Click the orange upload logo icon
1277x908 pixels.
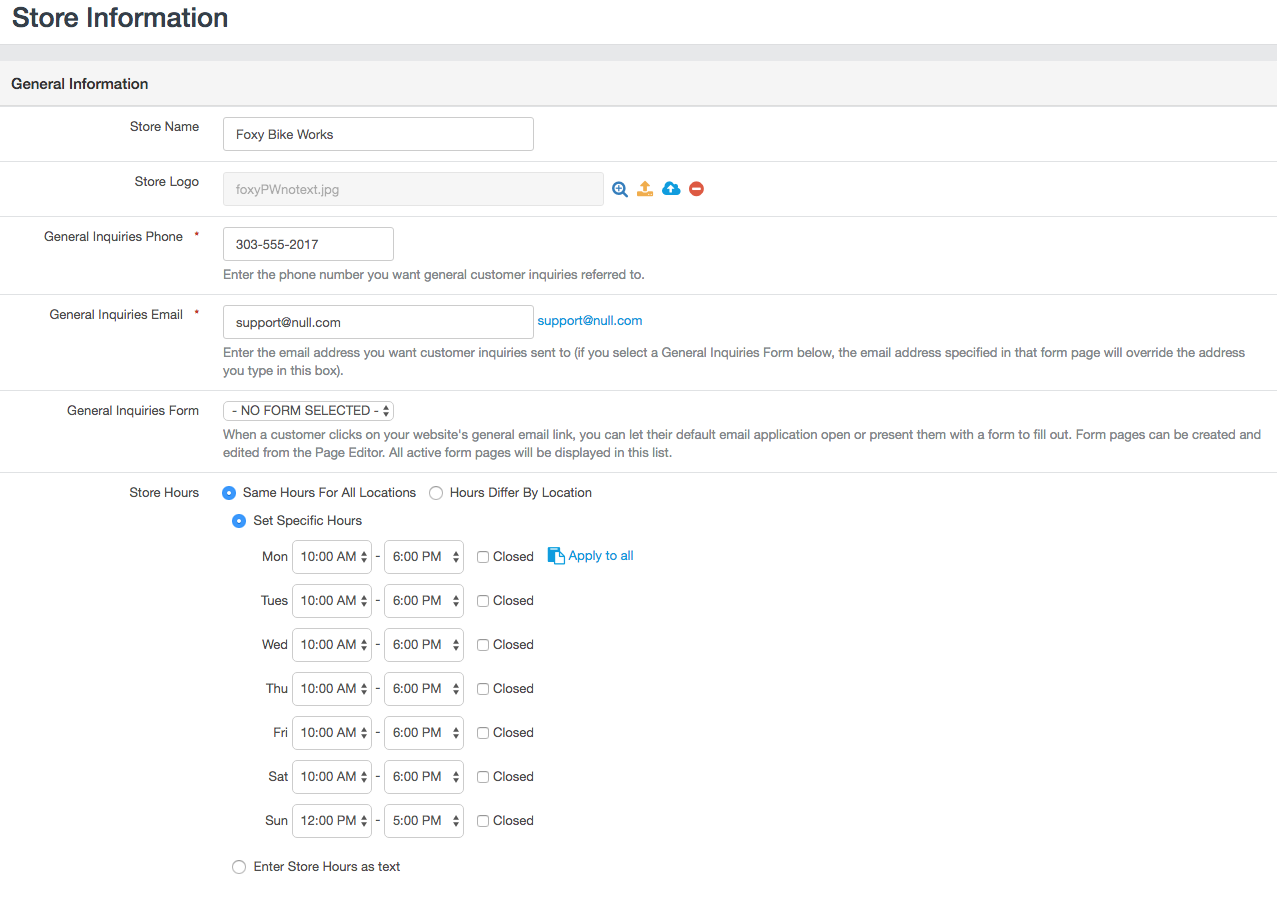[x=645, y=189]
